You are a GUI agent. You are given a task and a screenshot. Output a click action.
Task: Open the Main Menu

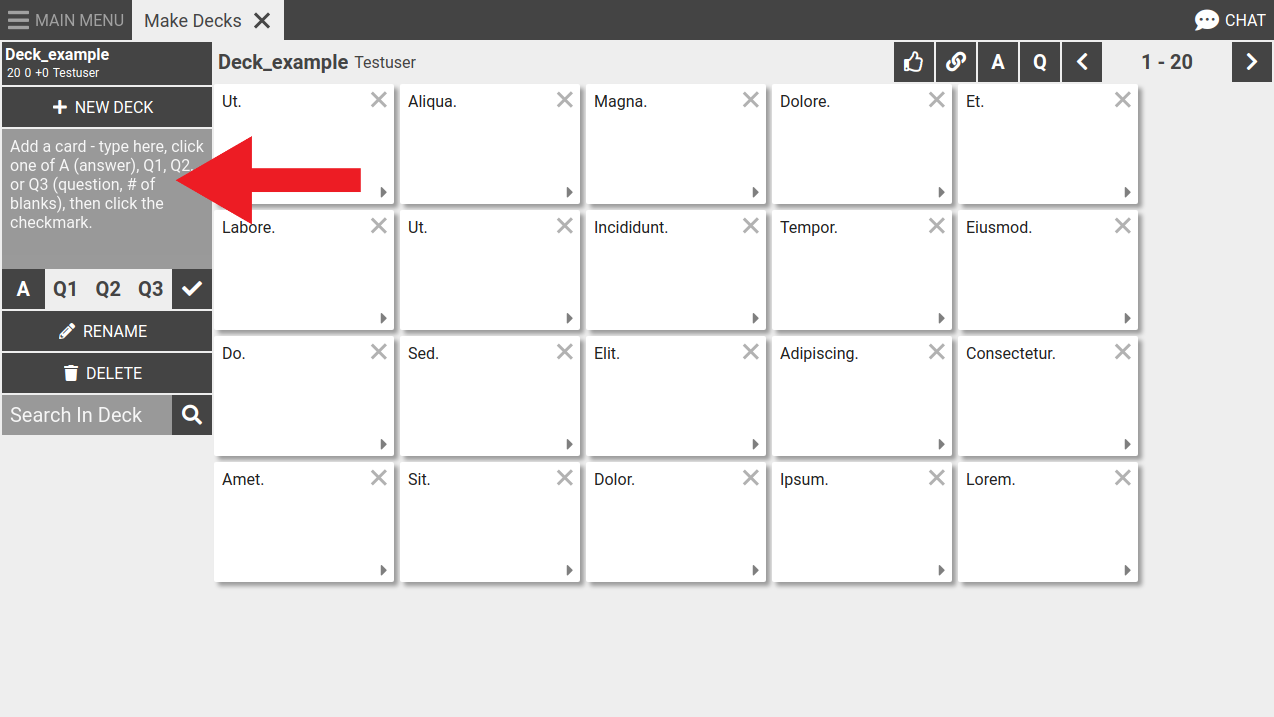[66, 20]
